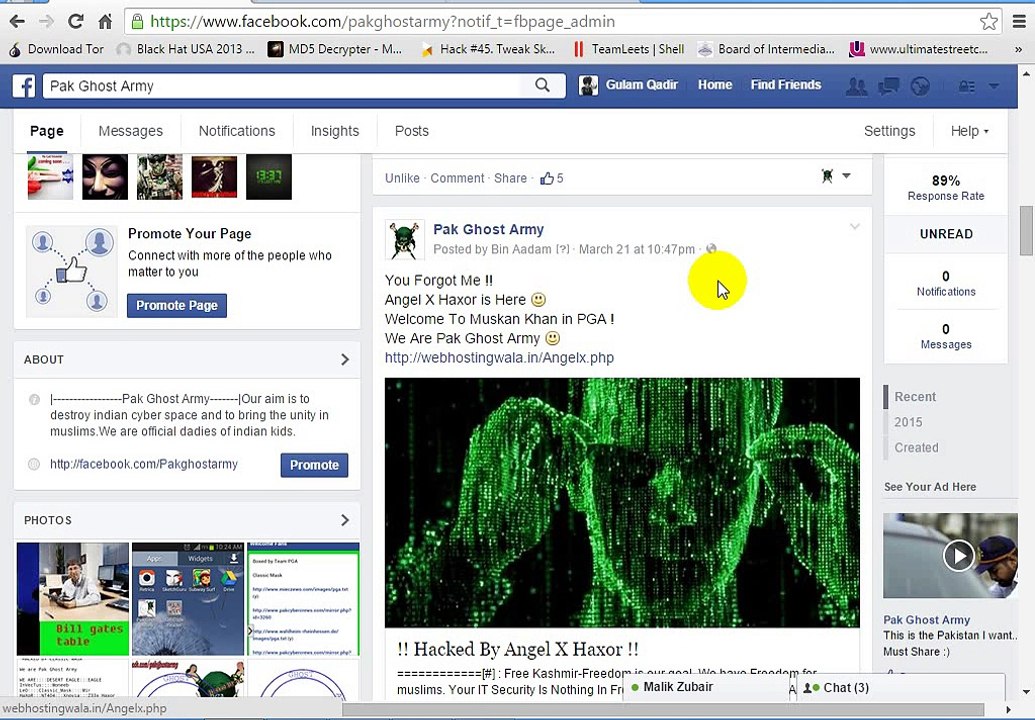Reload the page with the refresh icon
Image resolution: width=1035 pixels, height=720 pixels.
[x=75, y=22]
